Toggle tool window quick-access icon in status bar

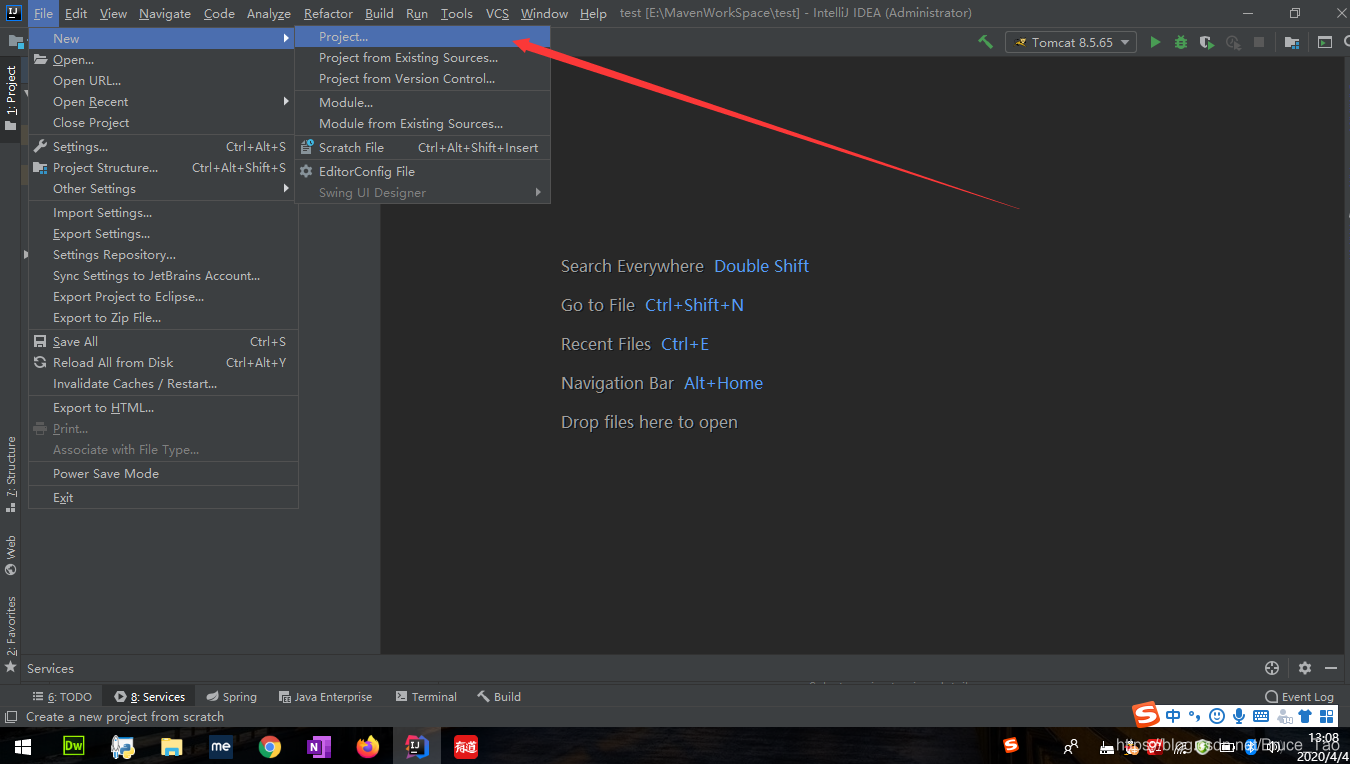(11, 717)
